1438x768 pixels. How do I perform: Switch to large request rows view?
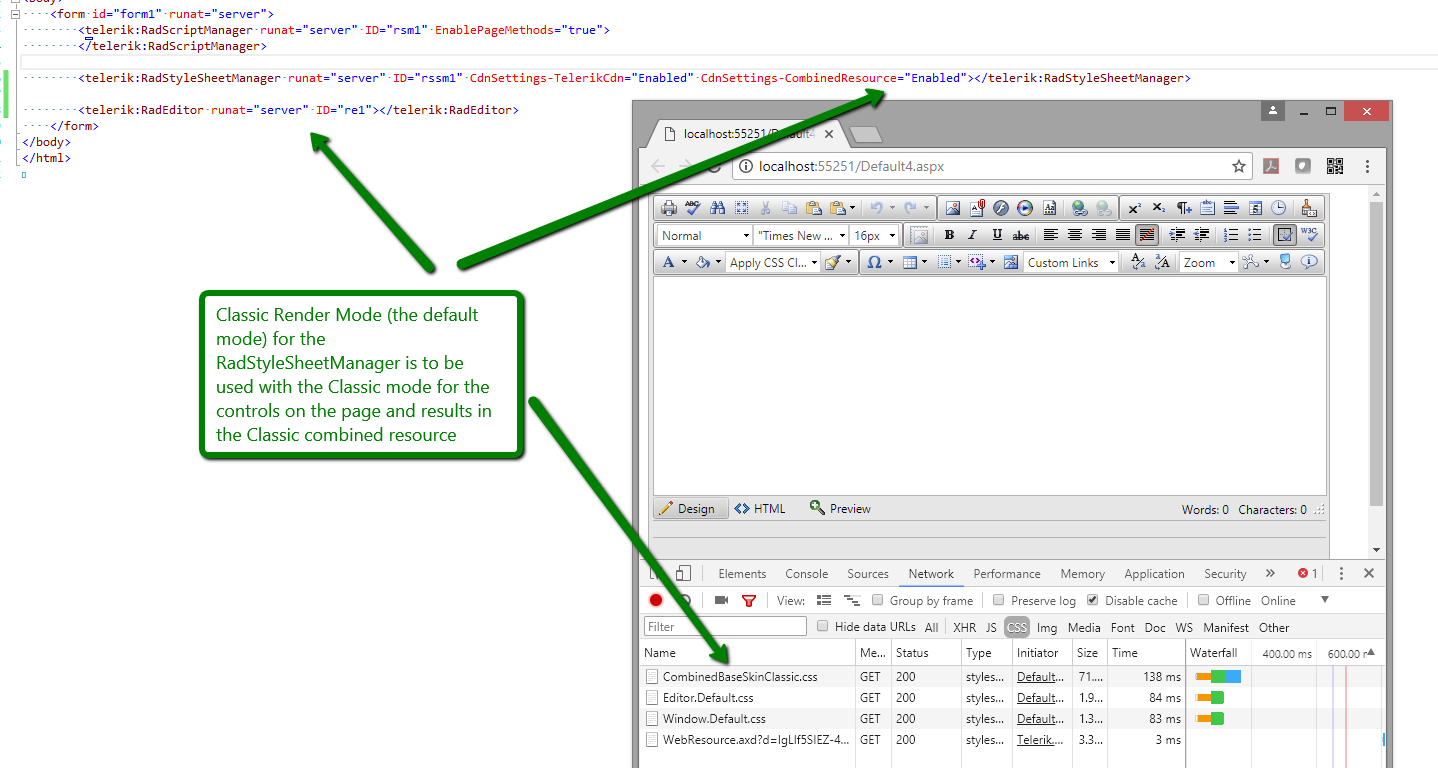pos(824,600)
